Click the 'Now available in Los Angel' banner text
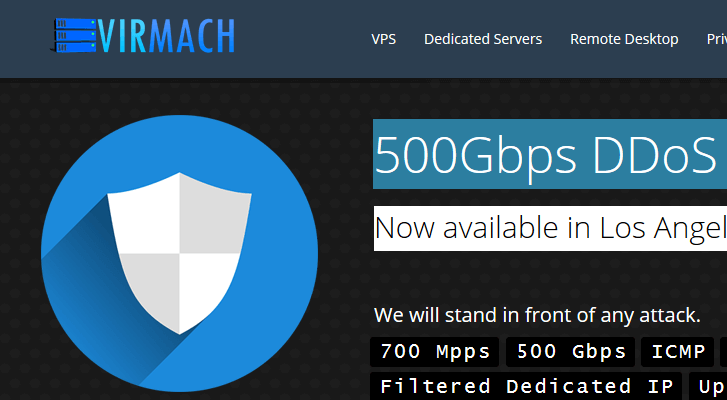Image resolution: width=727 pixels, height=400 pixels. tap(550, 228)
